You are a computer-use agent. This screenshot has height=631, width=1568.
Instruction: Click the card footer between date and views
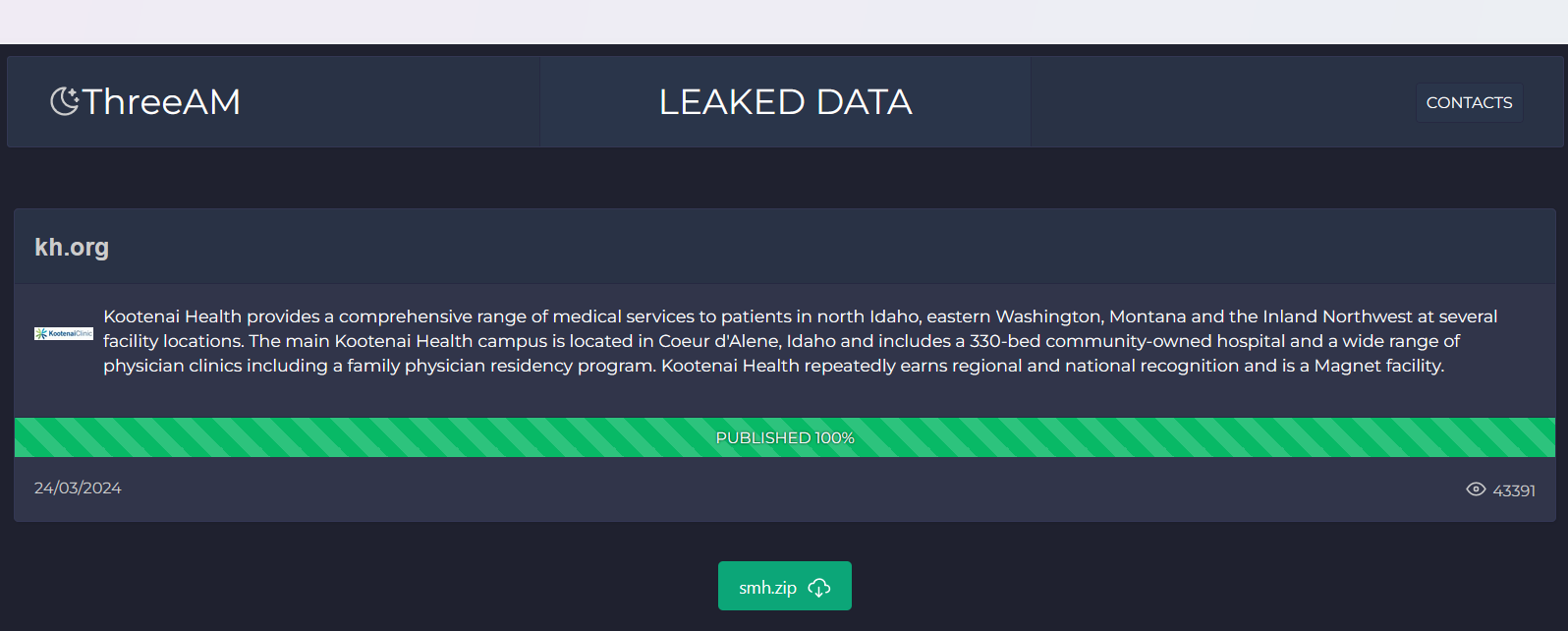pyautogui.click(x=786, y=489)
